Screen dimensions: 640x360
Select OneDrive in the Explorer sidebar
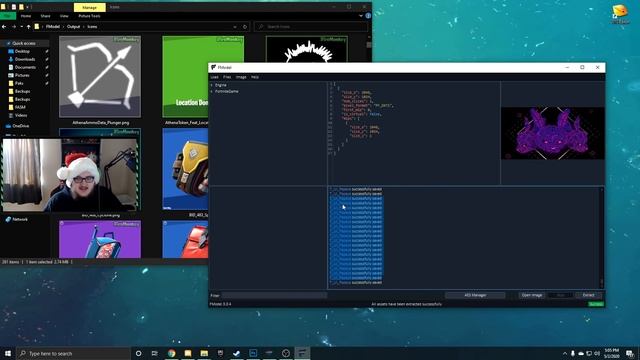click(x=20, y=126)
